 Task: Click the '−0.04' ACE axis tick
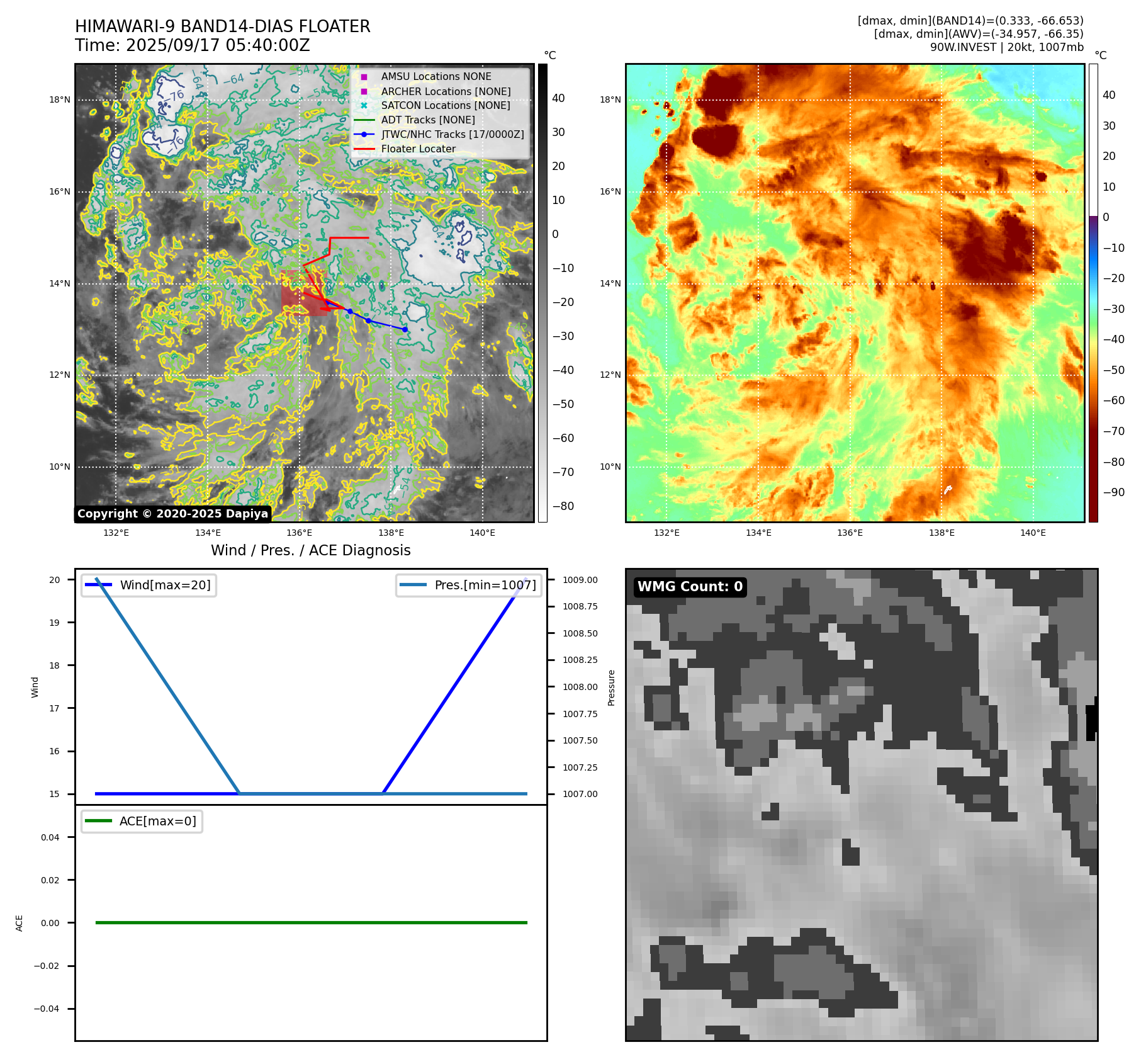point(47,1009)
